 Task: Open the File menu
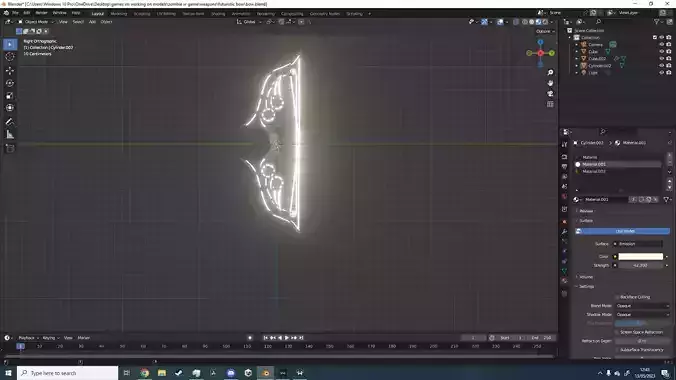coord(15,13)
